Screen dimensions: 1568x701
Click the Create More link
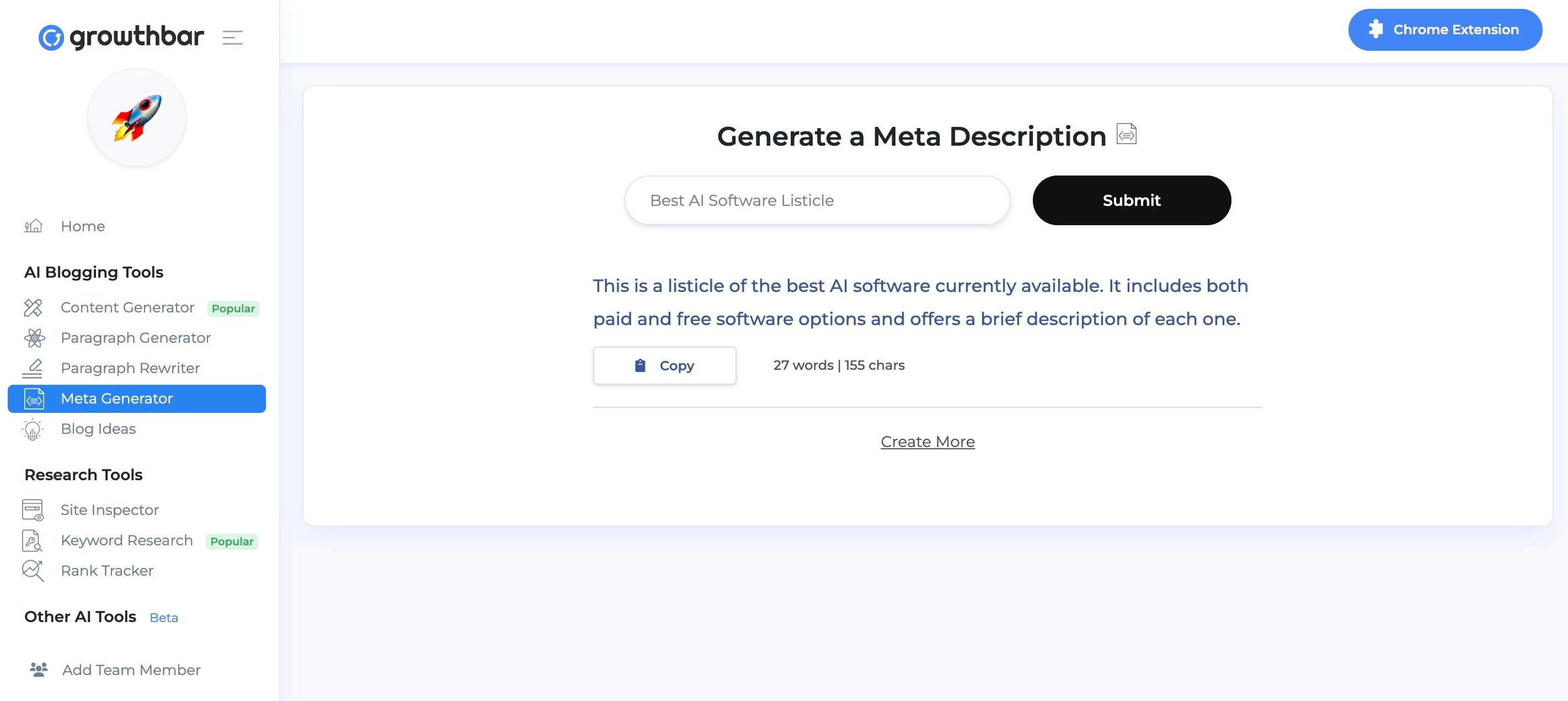(x=927, y=442)
